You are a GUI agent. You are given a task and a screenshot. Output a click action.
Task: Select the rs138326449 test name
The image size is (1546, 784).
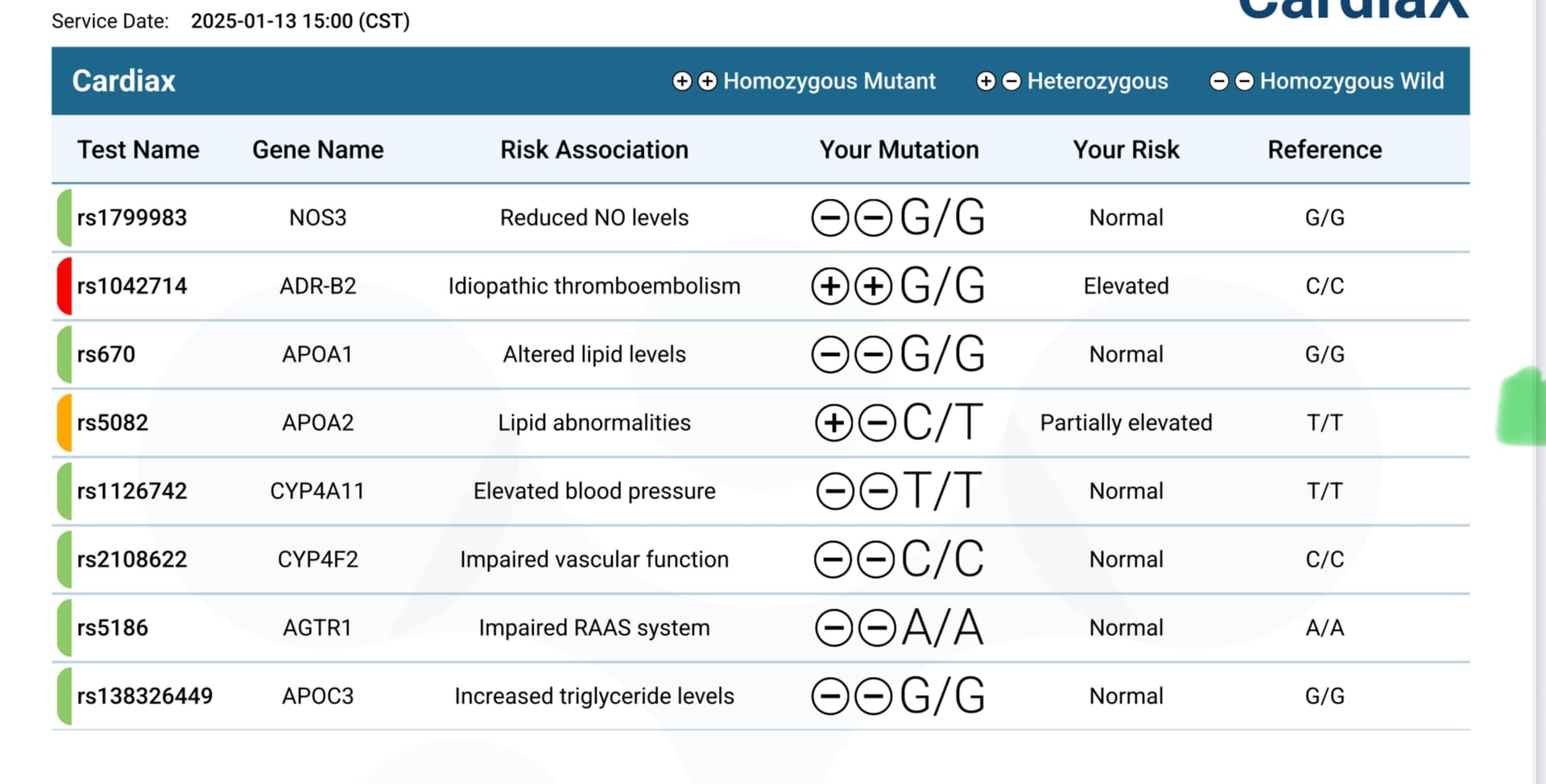point(145,696)
